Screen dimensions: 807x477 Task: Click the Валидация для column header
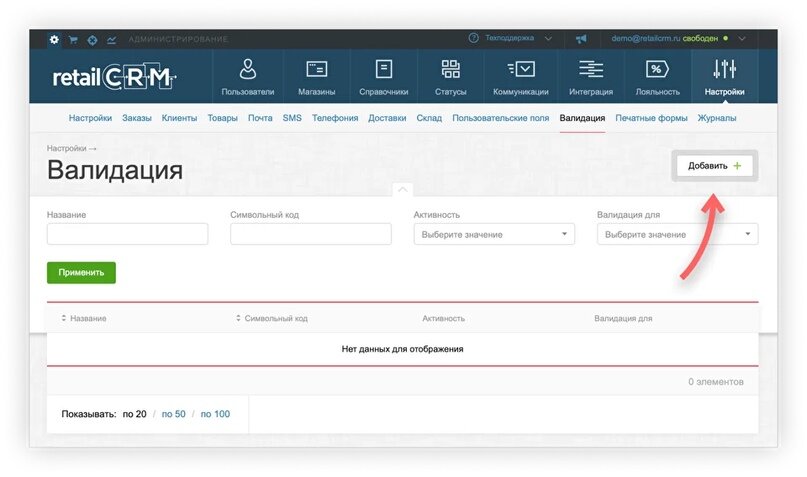coord(623,319)
